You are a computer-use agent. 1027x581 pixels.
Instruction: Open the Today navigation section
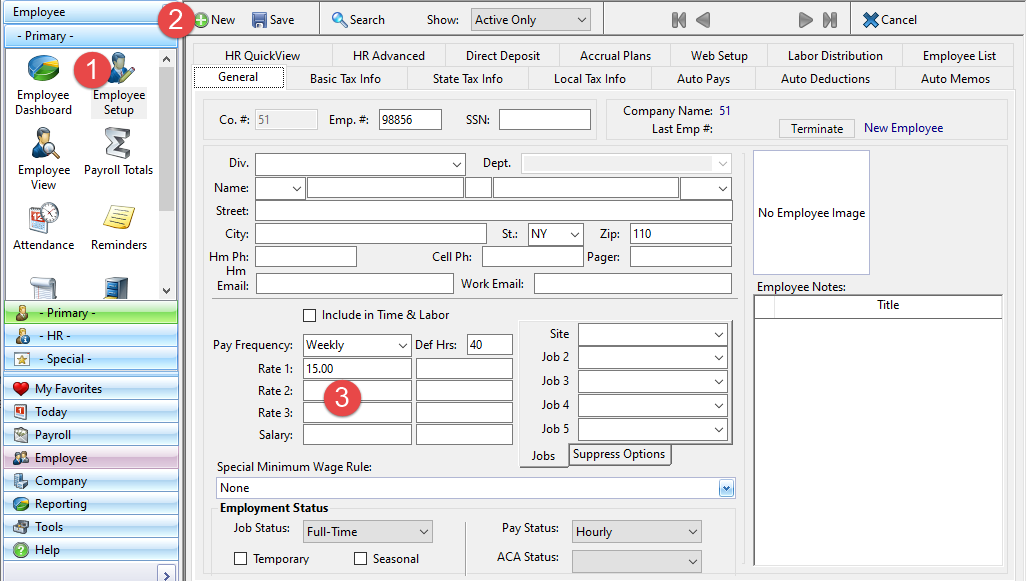tap(91, 411)
